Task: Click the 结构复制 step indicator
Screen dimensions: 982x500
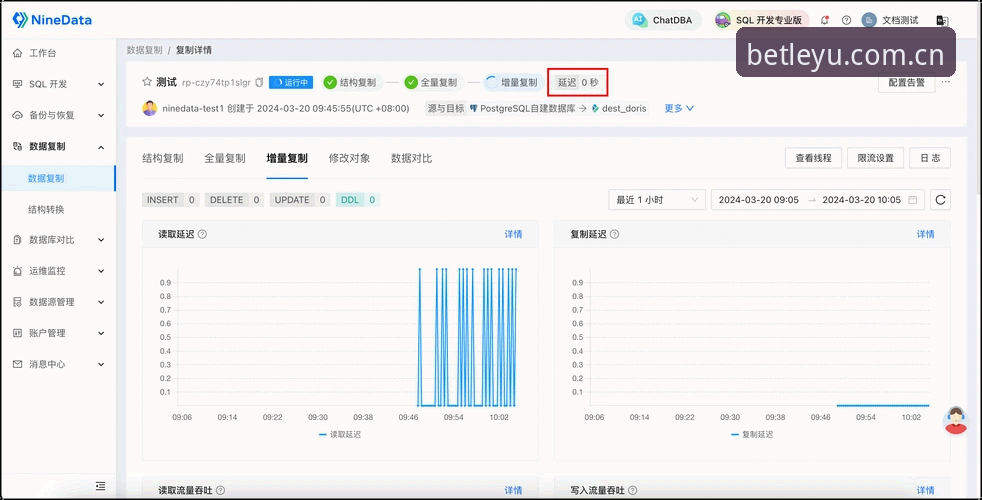Action: click(352, 82)
